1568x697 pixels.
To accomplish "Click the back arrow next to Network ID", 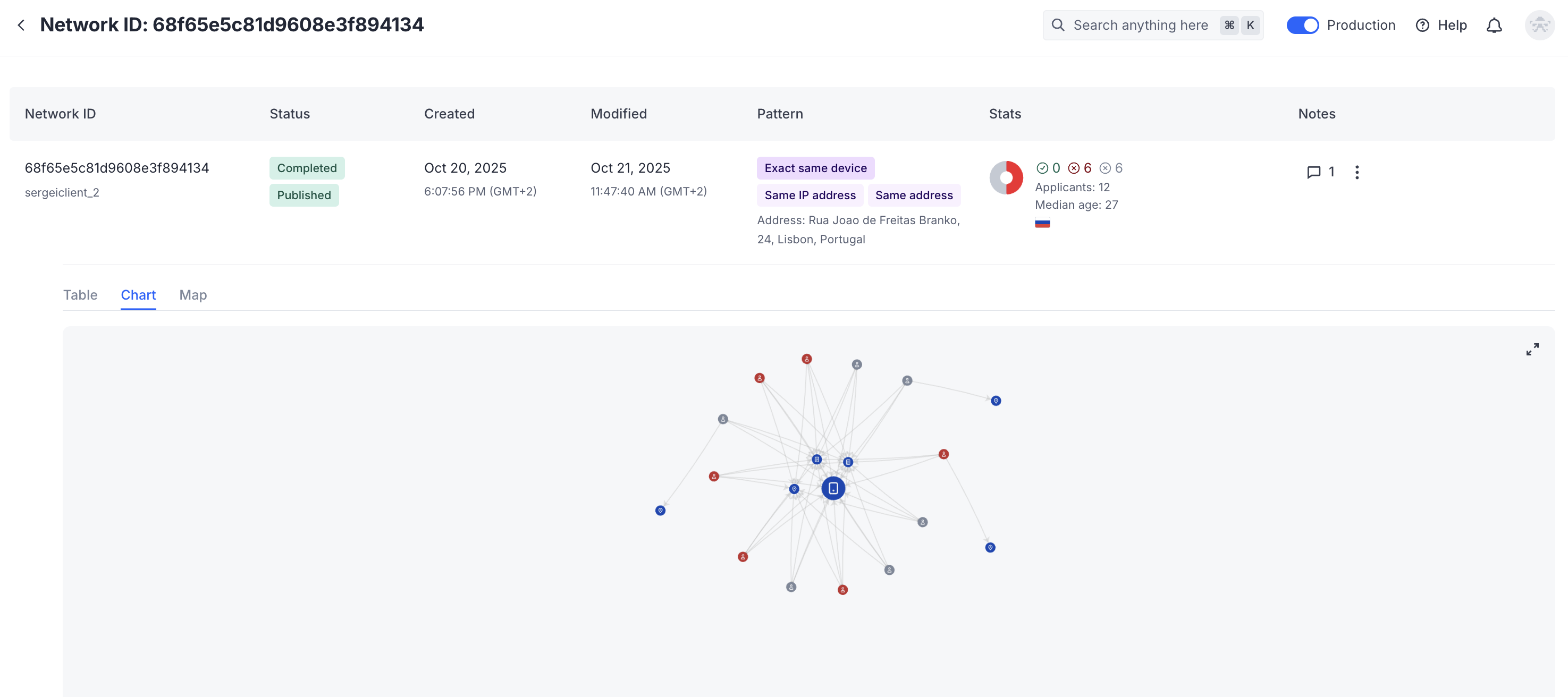I will (x=21, y=25).
